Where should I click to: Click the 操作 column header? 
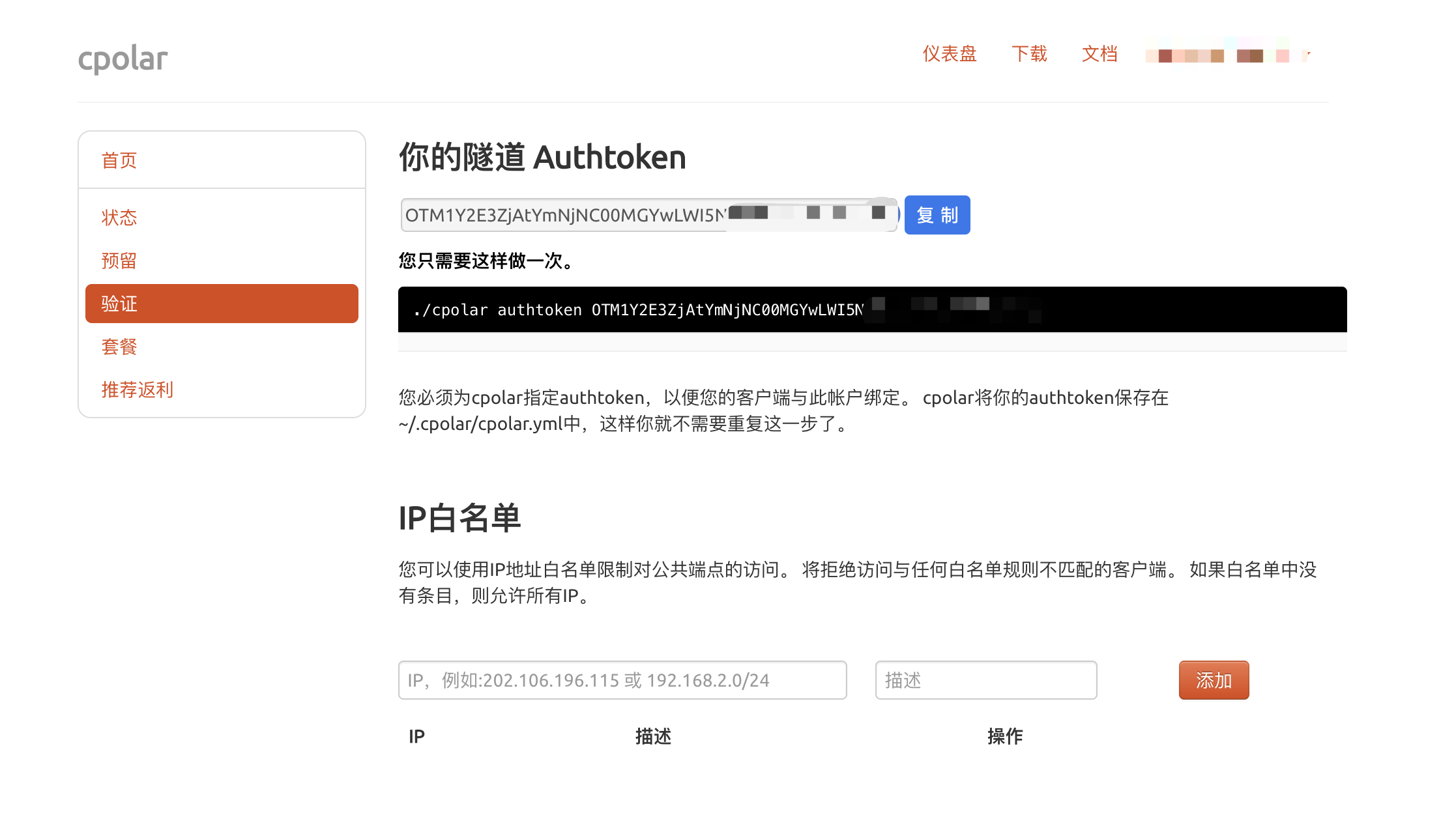[x=1006, y=736]
